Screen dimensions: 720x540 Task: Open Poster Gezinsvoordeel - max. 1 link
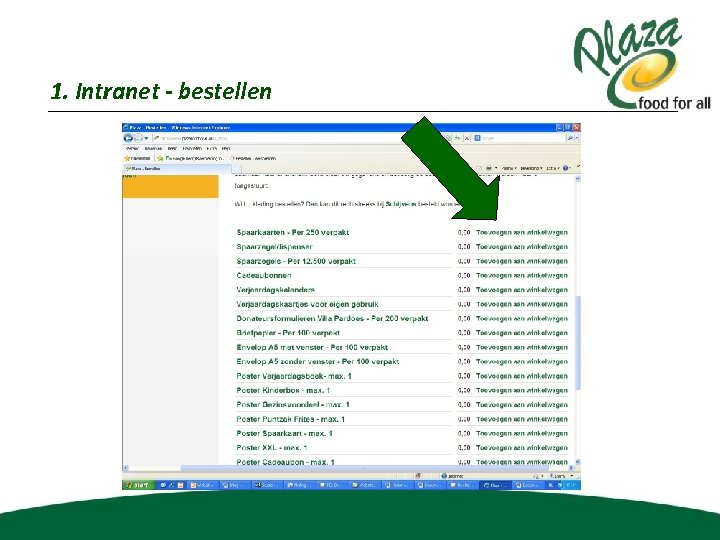coord(293,405)
